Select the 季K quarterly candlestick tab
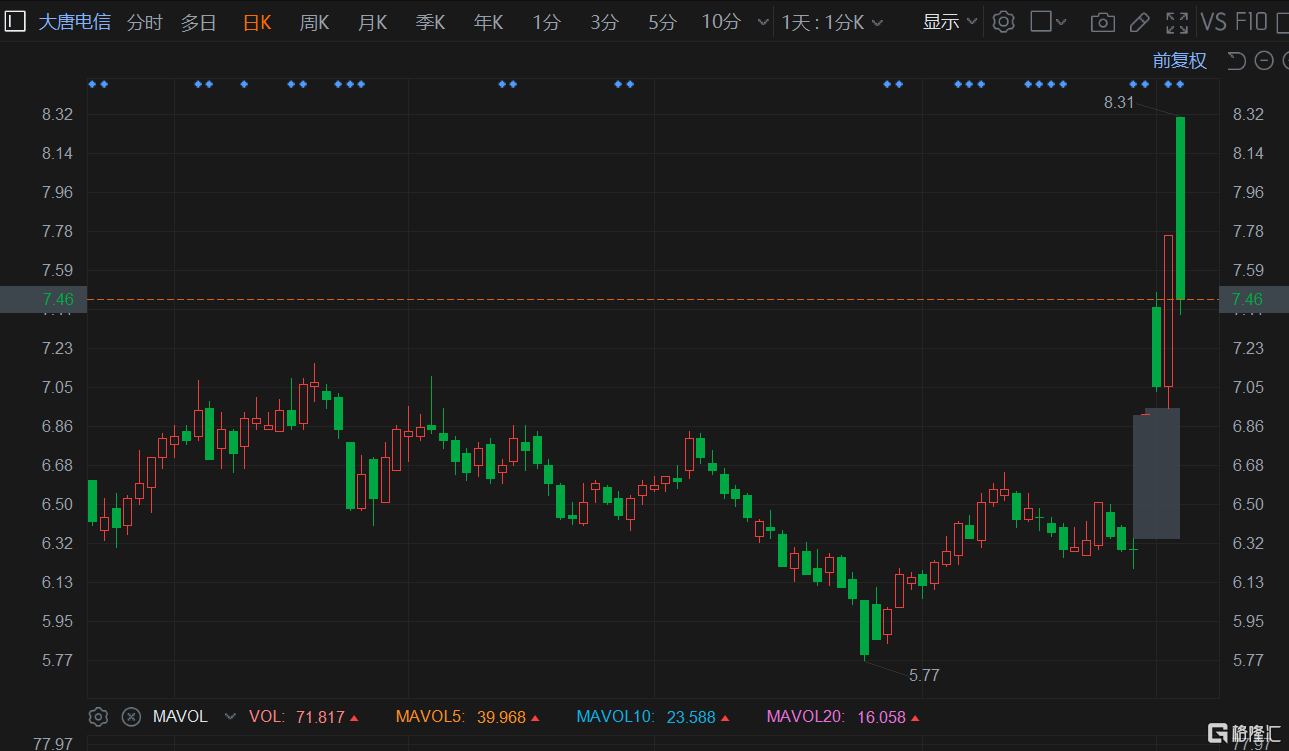This screenshot has height=751, width=1289. tap(430, 22)
